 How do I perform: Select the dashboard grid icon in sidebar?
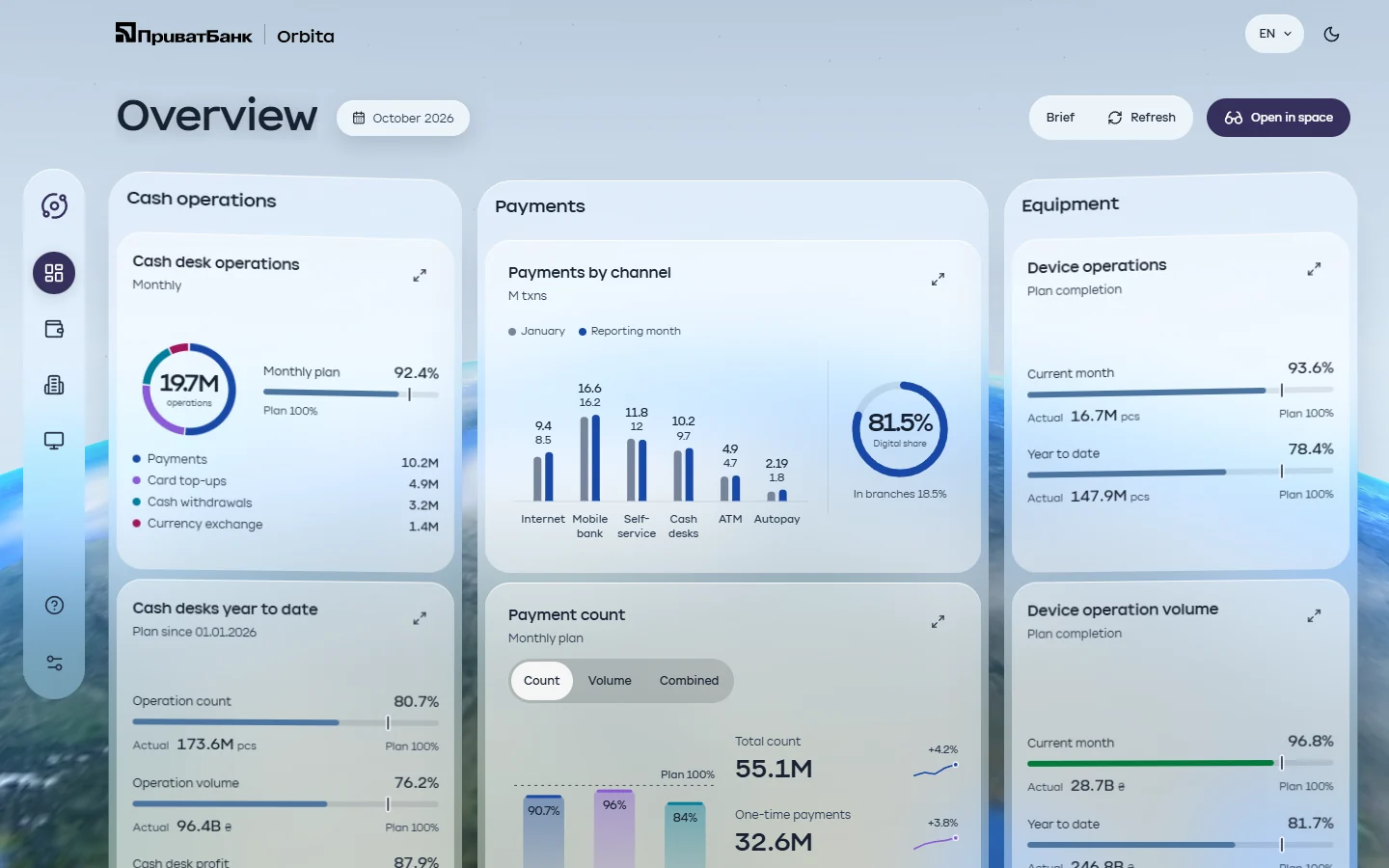(54, 273)
